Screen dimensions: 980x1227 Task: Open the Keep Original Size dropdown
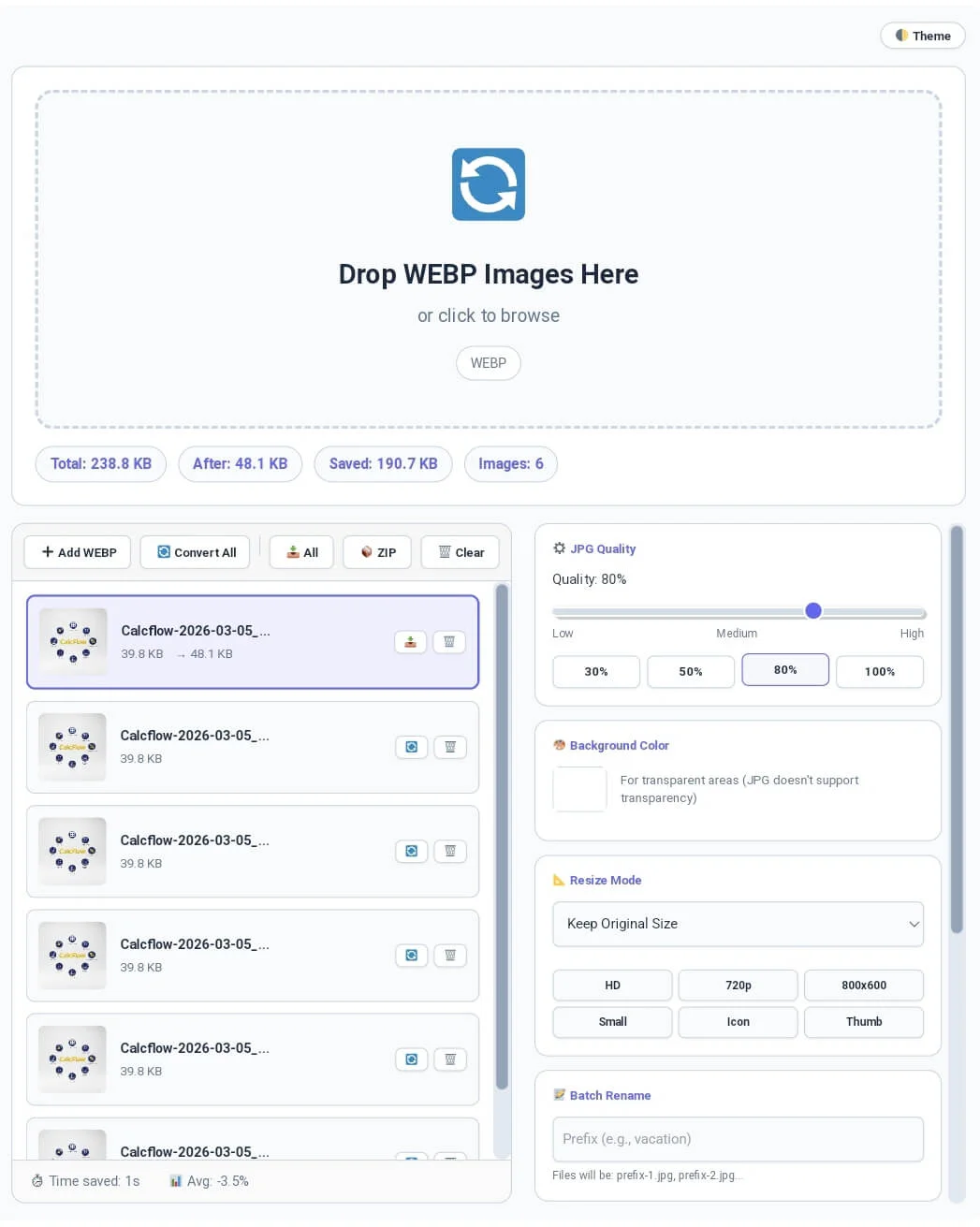738,924
